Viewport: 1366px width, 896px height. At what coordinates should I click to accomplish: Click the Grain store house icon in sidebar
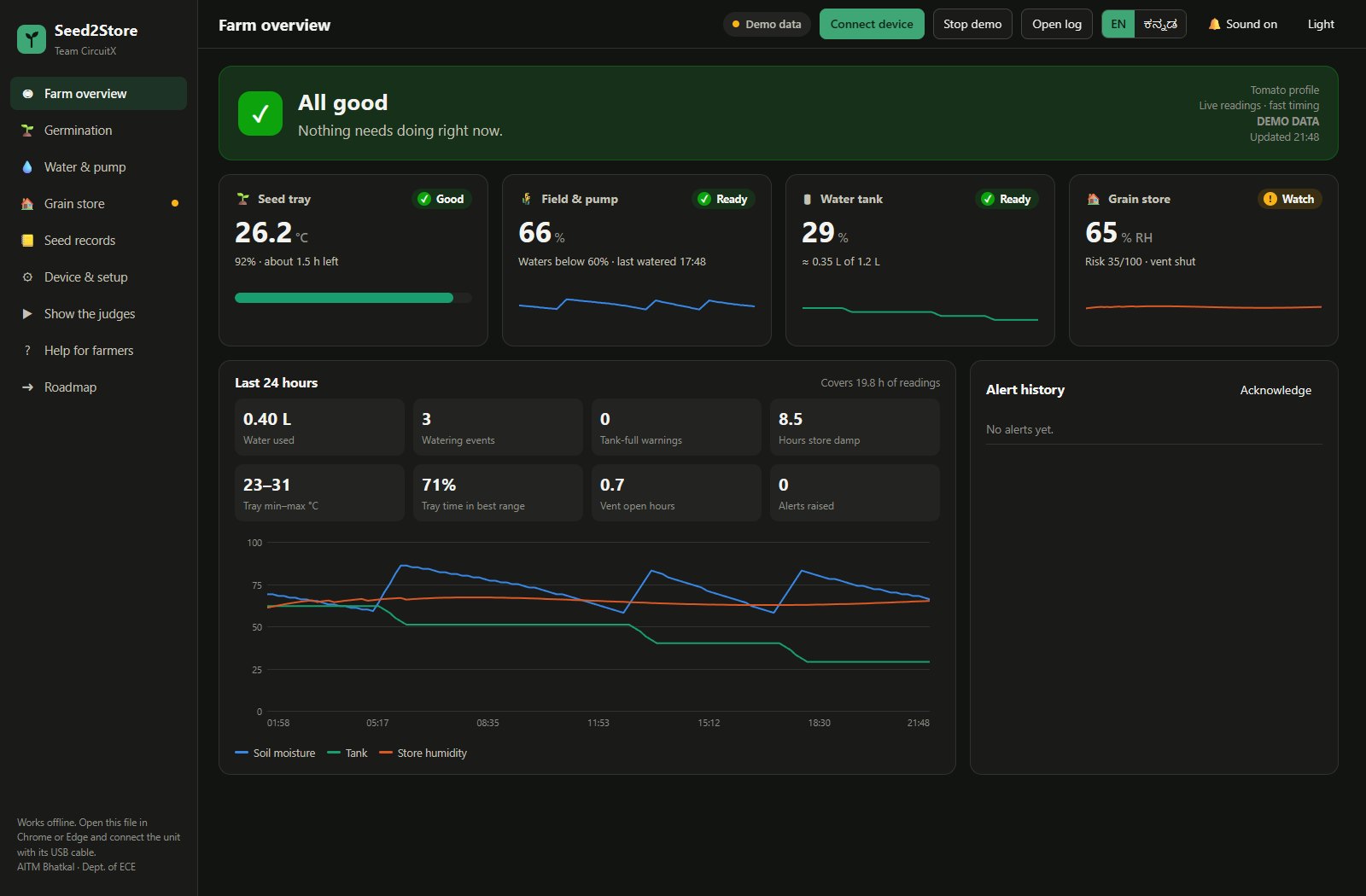pos(27,204)
